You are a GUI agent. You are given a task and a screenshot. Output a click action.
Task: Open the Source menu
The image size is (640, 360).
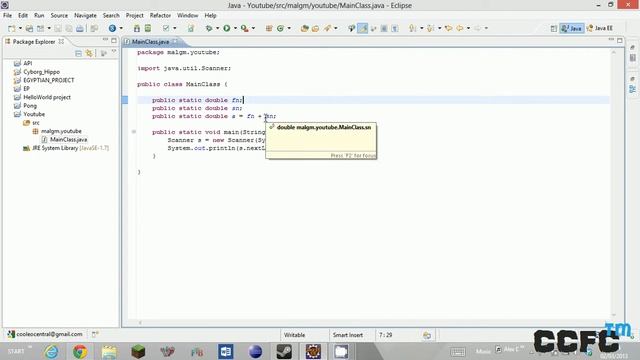pyautogui.click(x=59, y=16)
